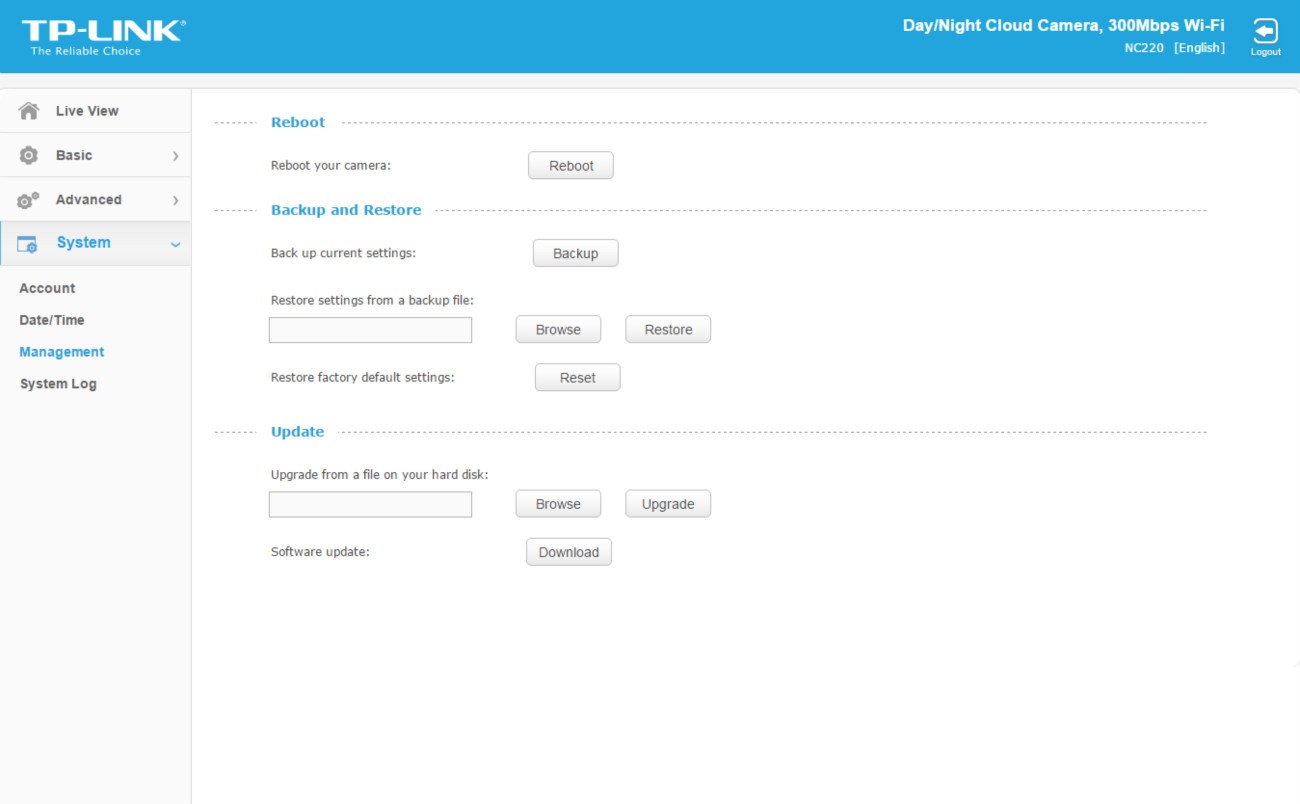
Task: Click the Logout icon
Action: point(1265,33)
